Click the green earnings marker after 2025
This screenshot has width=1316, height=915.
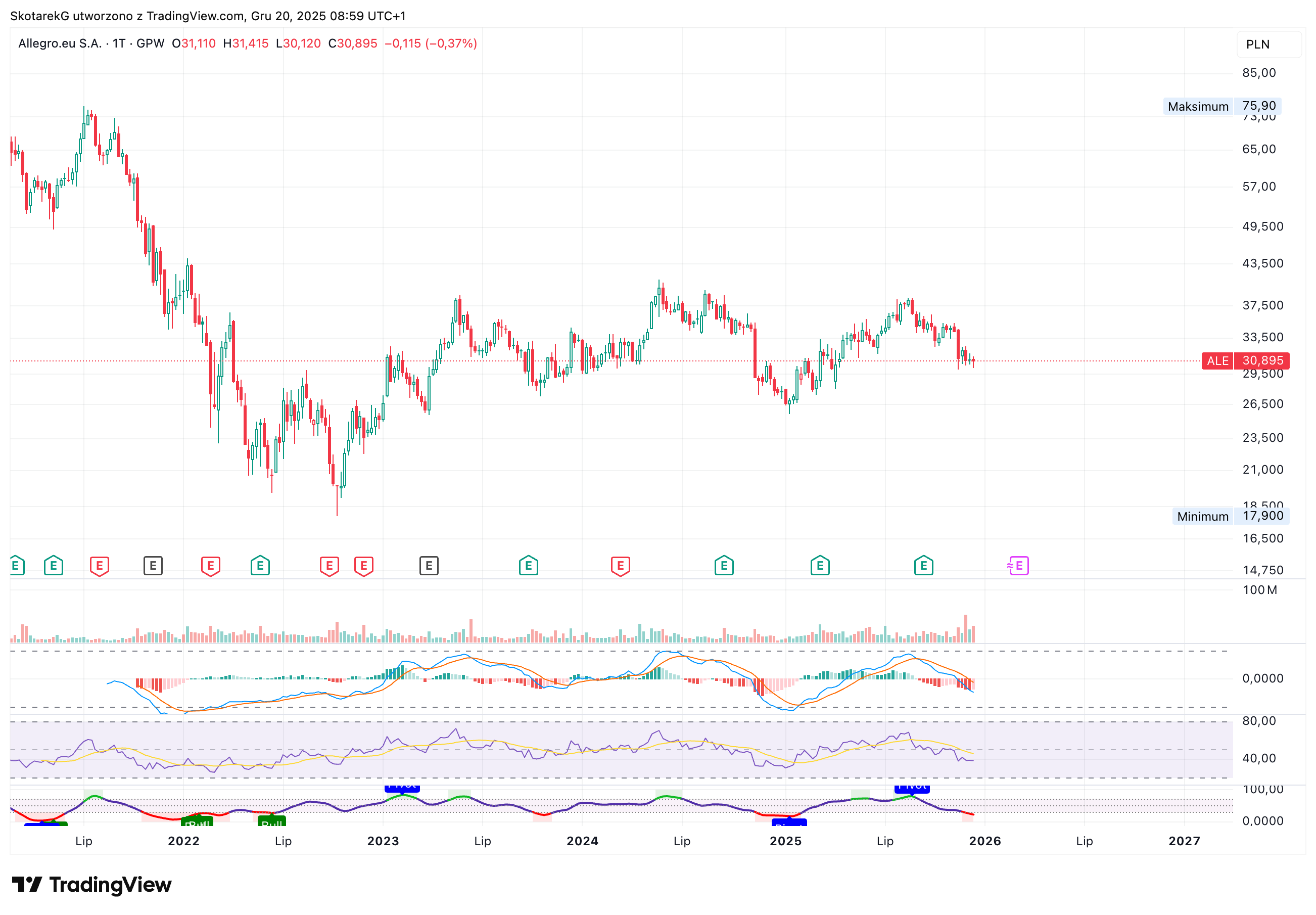click(x=820, y=566)
